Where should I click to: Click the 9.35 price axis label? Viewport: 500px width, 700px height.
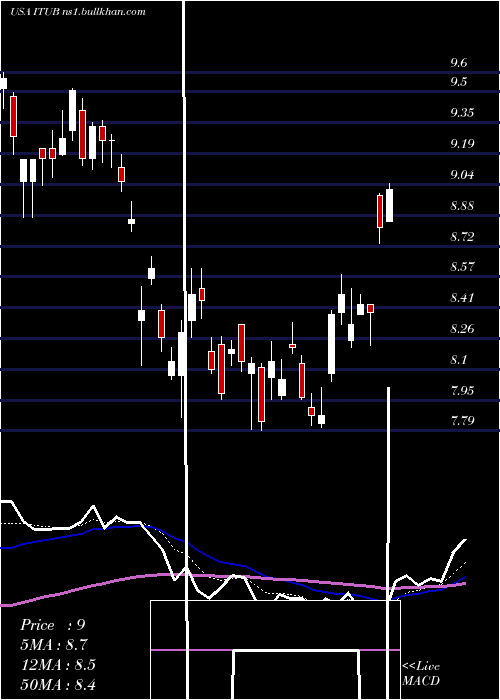click(462, 112)
